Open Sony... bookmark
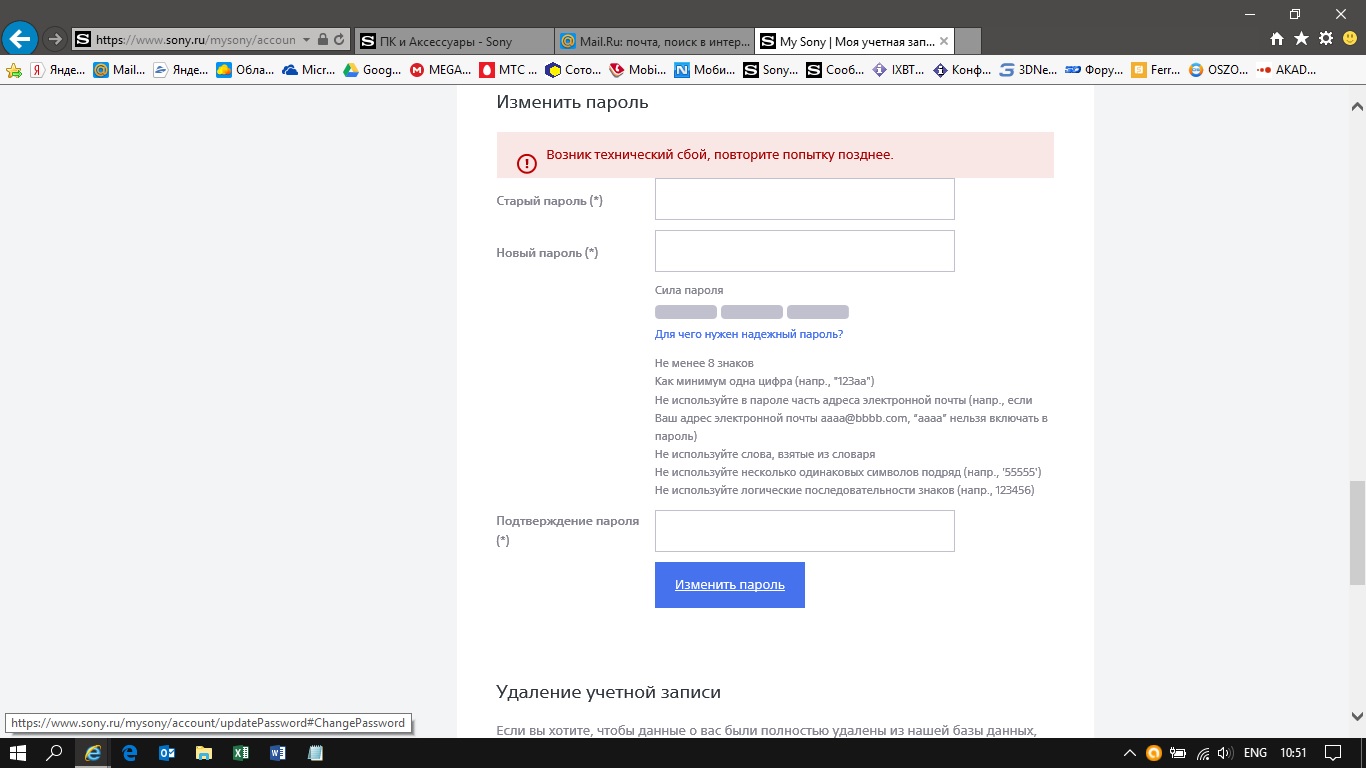1366x768 pixels. [x=771, y=70]
